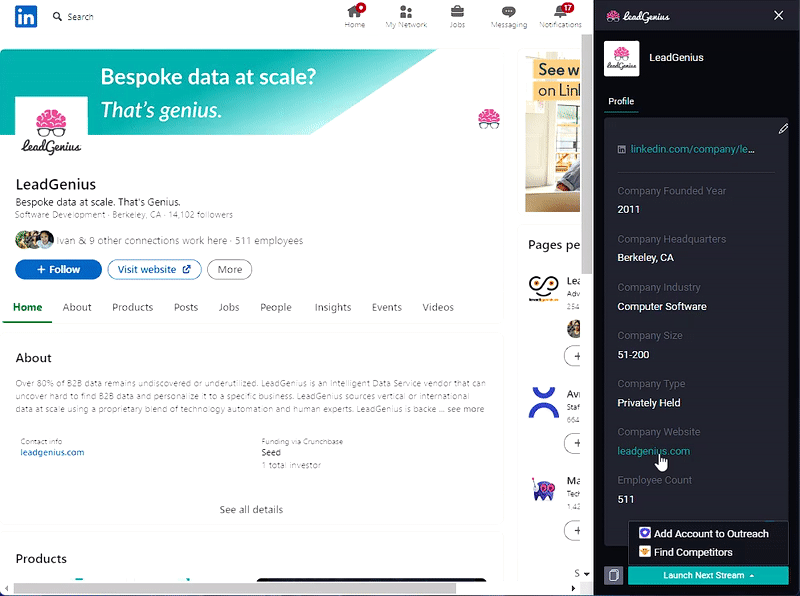Screen dimensions: 800x596
Task: Open the Events tab
Action: coord(387,307)
